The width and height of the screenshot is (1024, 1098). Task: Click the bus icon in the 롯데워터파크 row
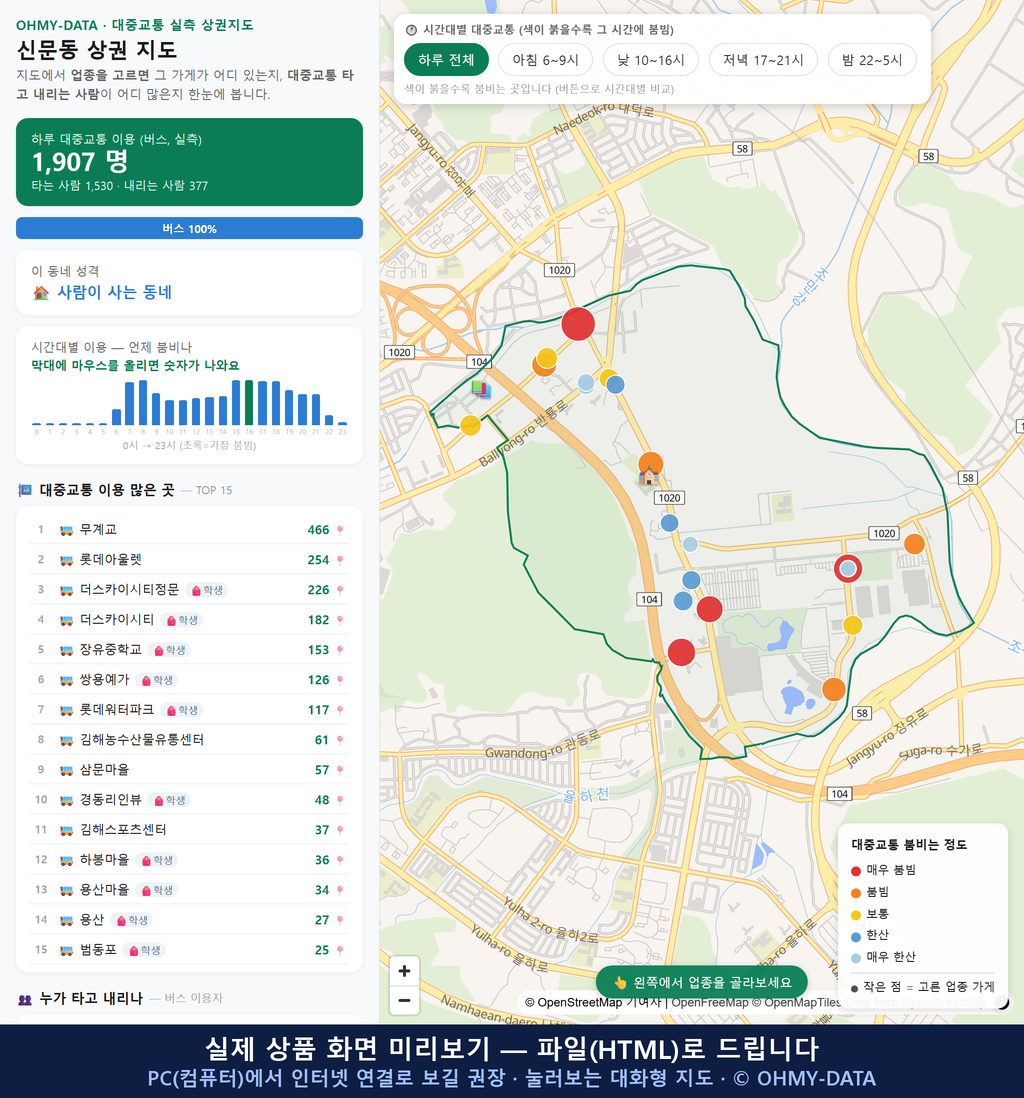click(67, 711)
